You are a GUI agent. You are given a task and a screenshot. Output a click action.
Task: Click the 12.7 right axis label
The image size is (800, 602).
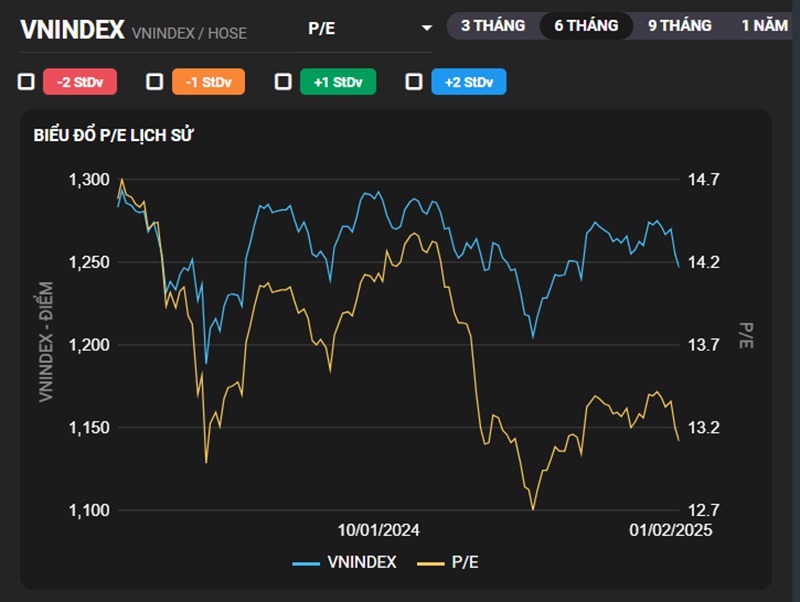coord(704,510)
